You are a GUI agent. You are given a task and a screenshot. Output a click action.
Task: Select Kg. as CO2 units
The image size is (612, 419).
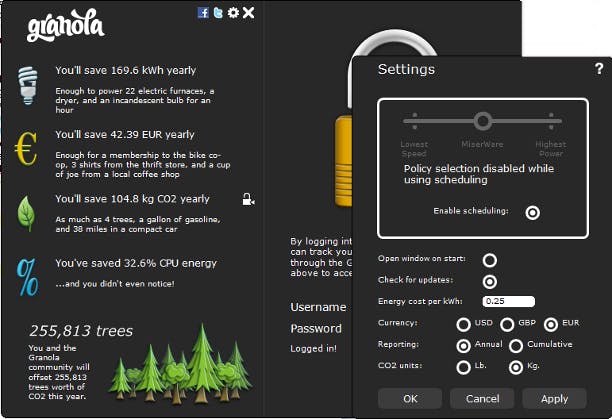point(516,367)
